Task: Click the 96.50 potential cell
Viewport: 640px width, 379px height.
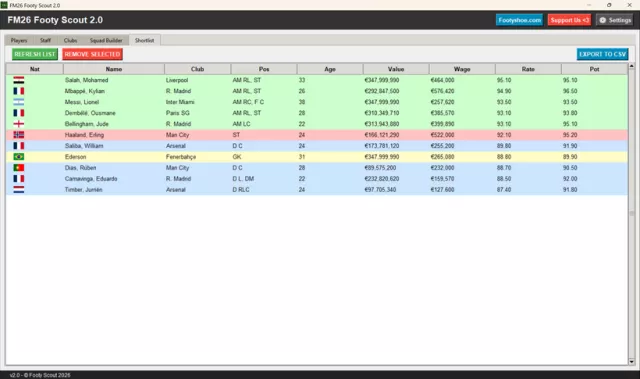Action: pyautogui.click(x=570, y=91)
